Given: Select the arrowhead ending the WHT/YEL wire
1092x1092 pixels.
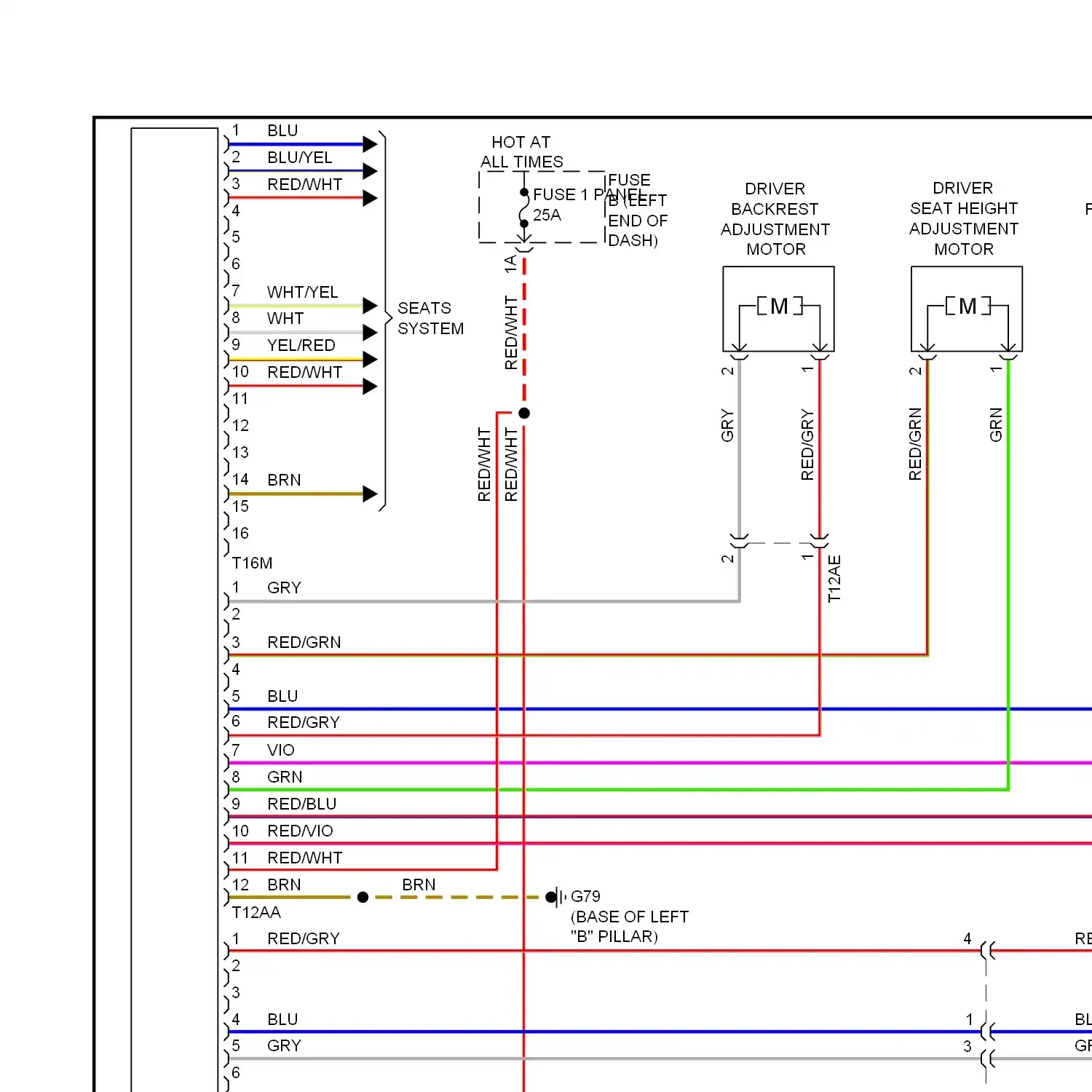Looking at the screenshot, I should click(370, 305).
